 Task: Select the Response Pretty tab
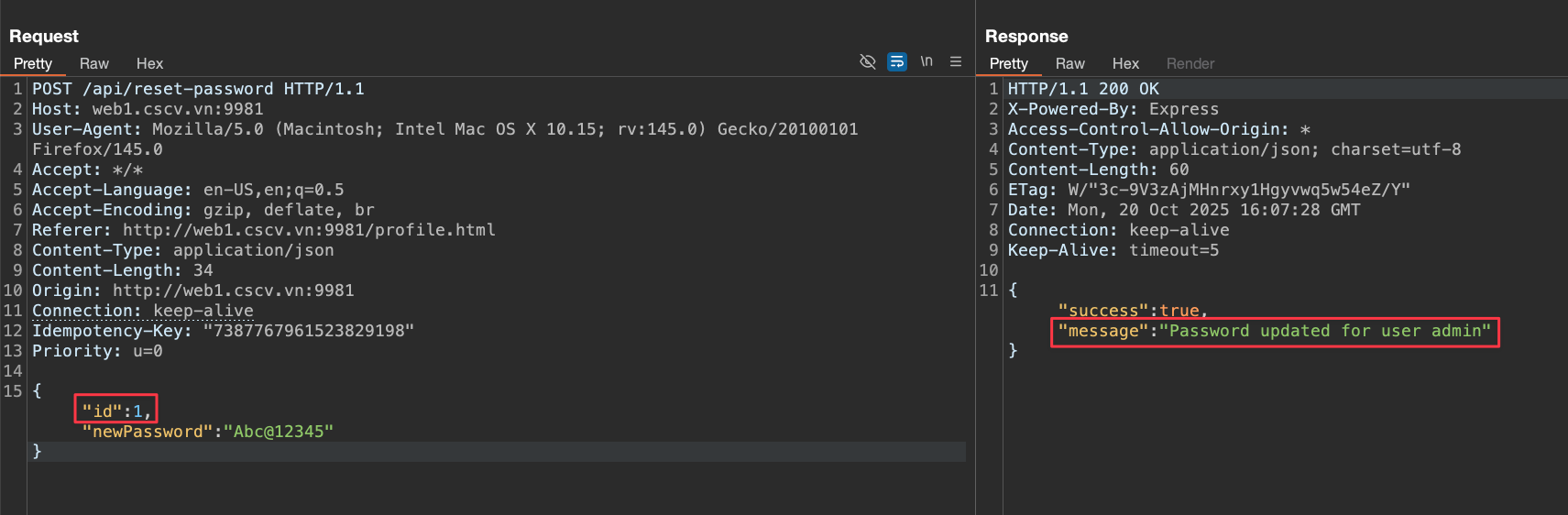(1009, 63)
